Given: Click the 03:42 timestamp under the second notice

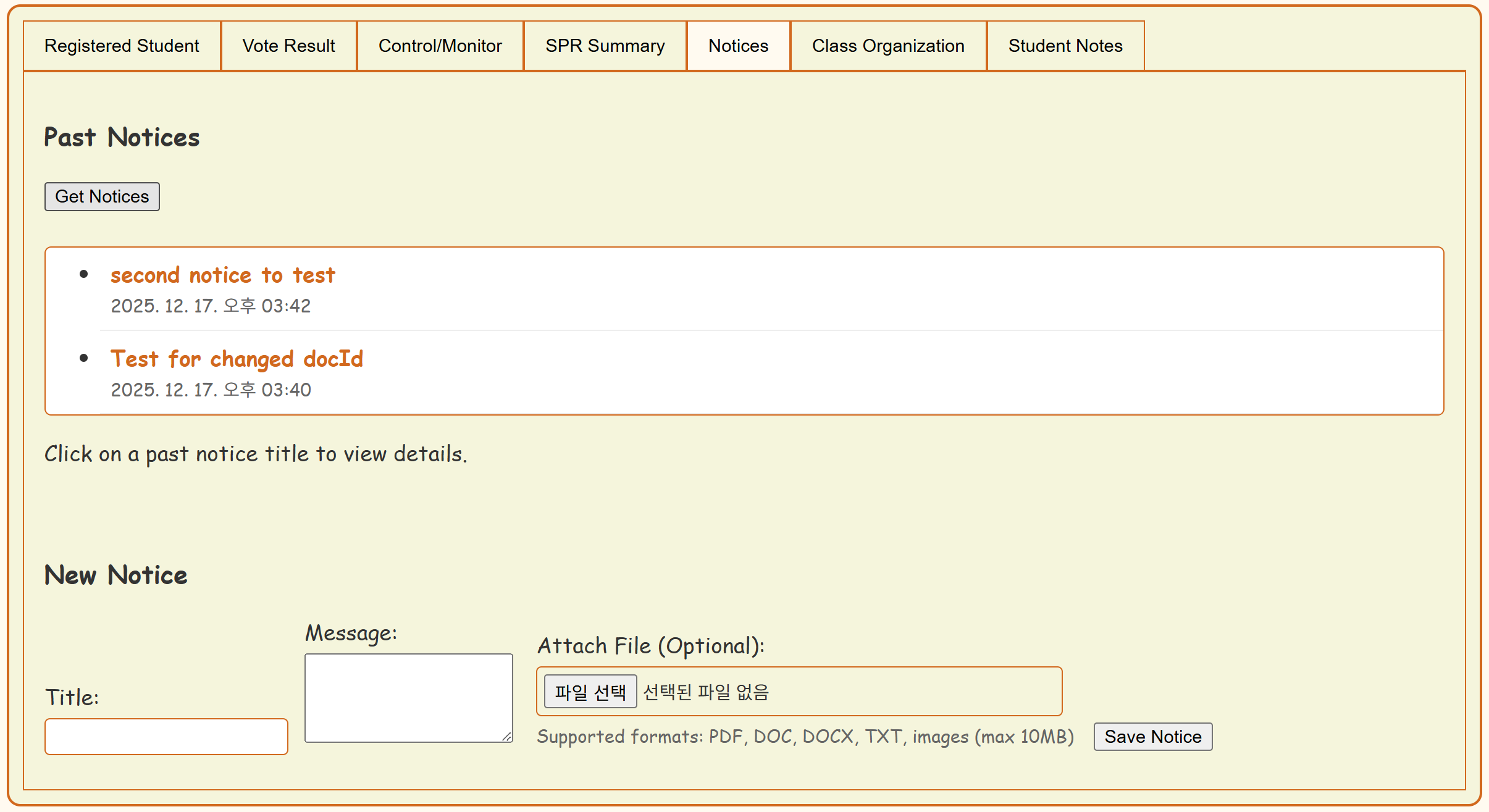Looking at the screenshot, I should click(x=211, y=306).
